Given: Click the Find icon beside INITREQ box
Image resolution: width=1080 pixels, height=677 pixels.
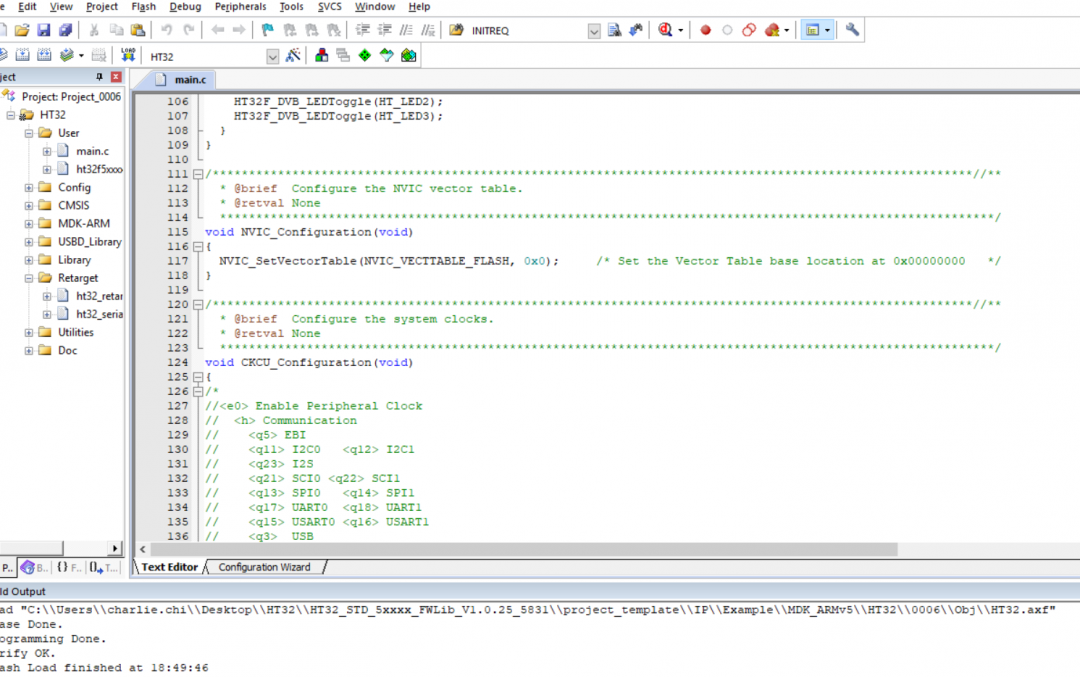Looking at the screenshot, I should [614, 30].
